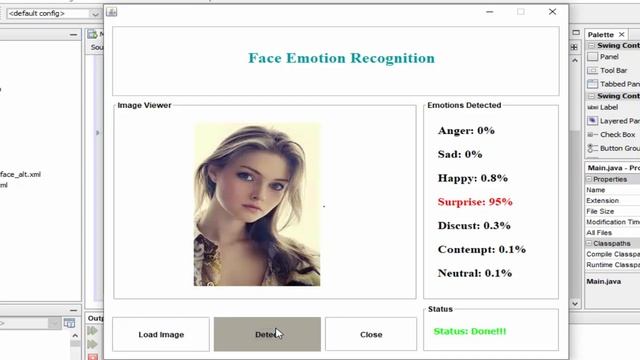Viewport: 640px width, 360px height.
Task: Select the Panel component in Palette
Action: 609,57
